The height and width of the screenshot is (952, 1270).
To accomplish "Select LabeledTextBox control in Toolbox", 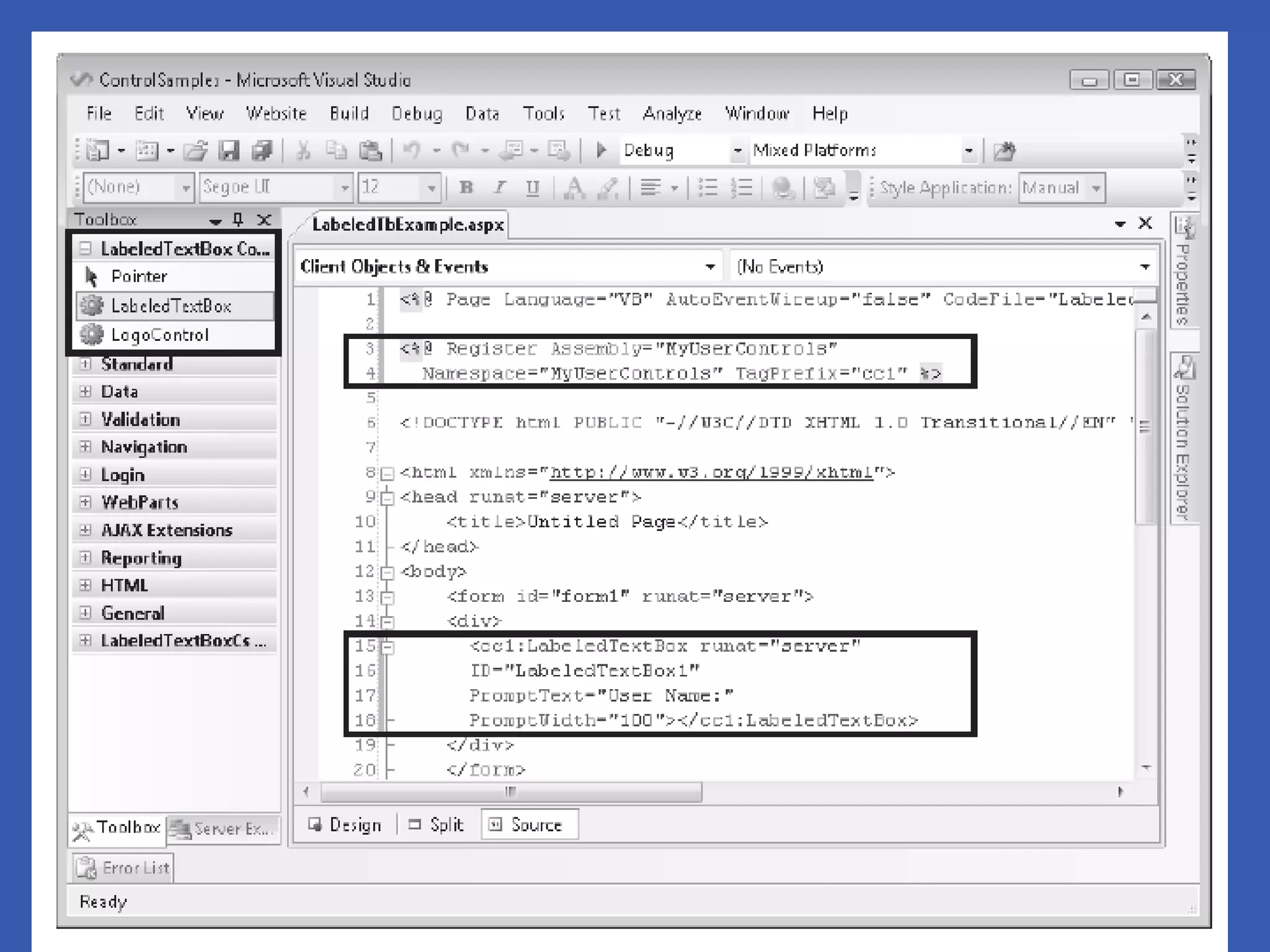I will 171,306.
